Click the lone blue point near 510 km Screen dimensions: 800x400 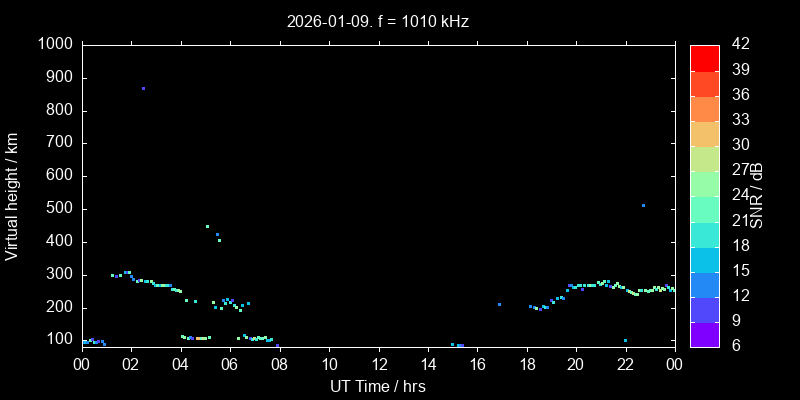tap(643, 205)
